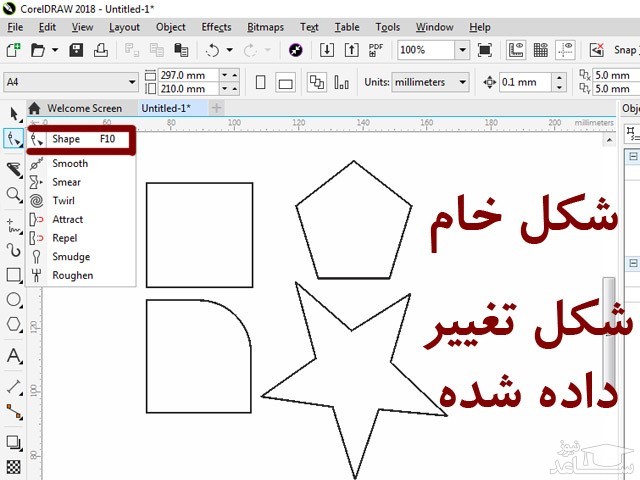640x480 pixels.
Task: Activate the Text tool
Action: pos(14,356)
